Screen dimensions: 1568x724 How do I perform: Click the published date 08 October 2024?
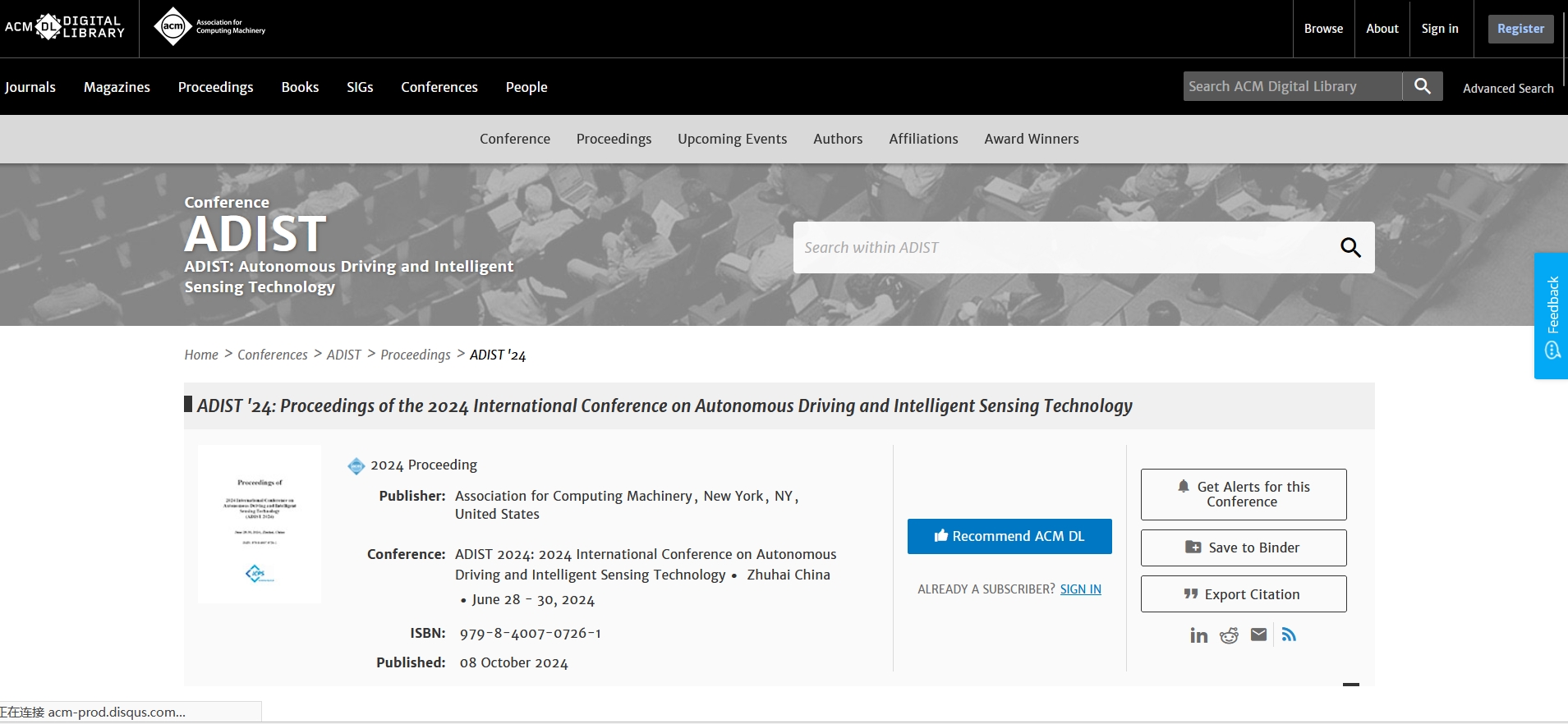tap(514, 662)
